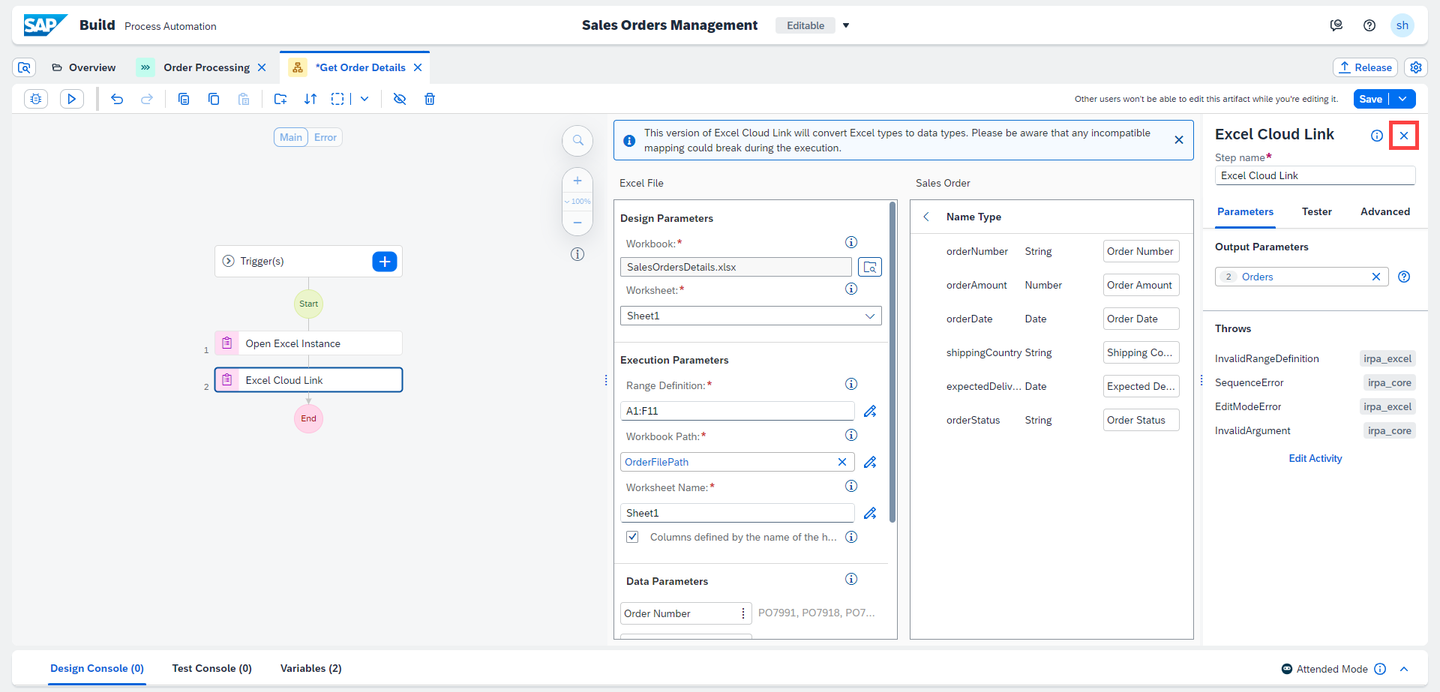Open the Save button dropdown arrow
The width and height of the screenshot is (1440, 692).
click(1403, 99)
